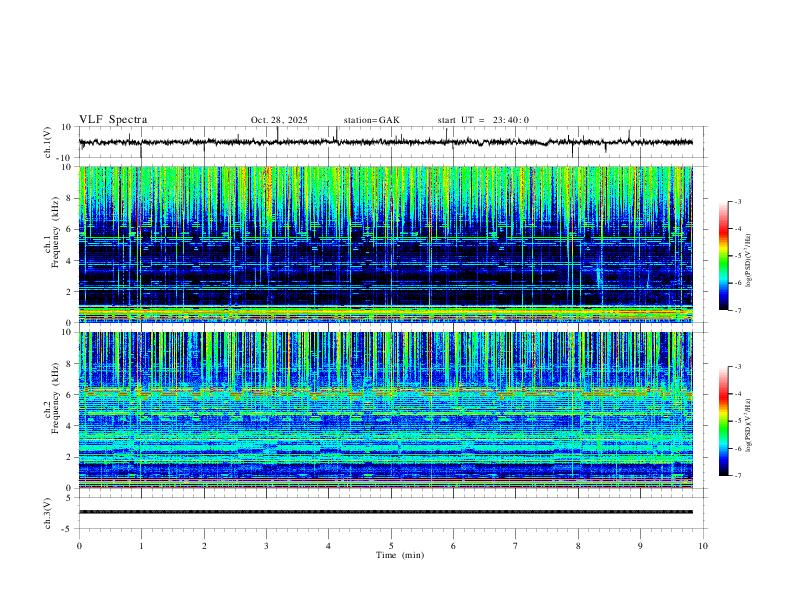Screen dimensions: 792x612
Task: Click the ch.3 flat black waveform band
Action: coord(385,512)
